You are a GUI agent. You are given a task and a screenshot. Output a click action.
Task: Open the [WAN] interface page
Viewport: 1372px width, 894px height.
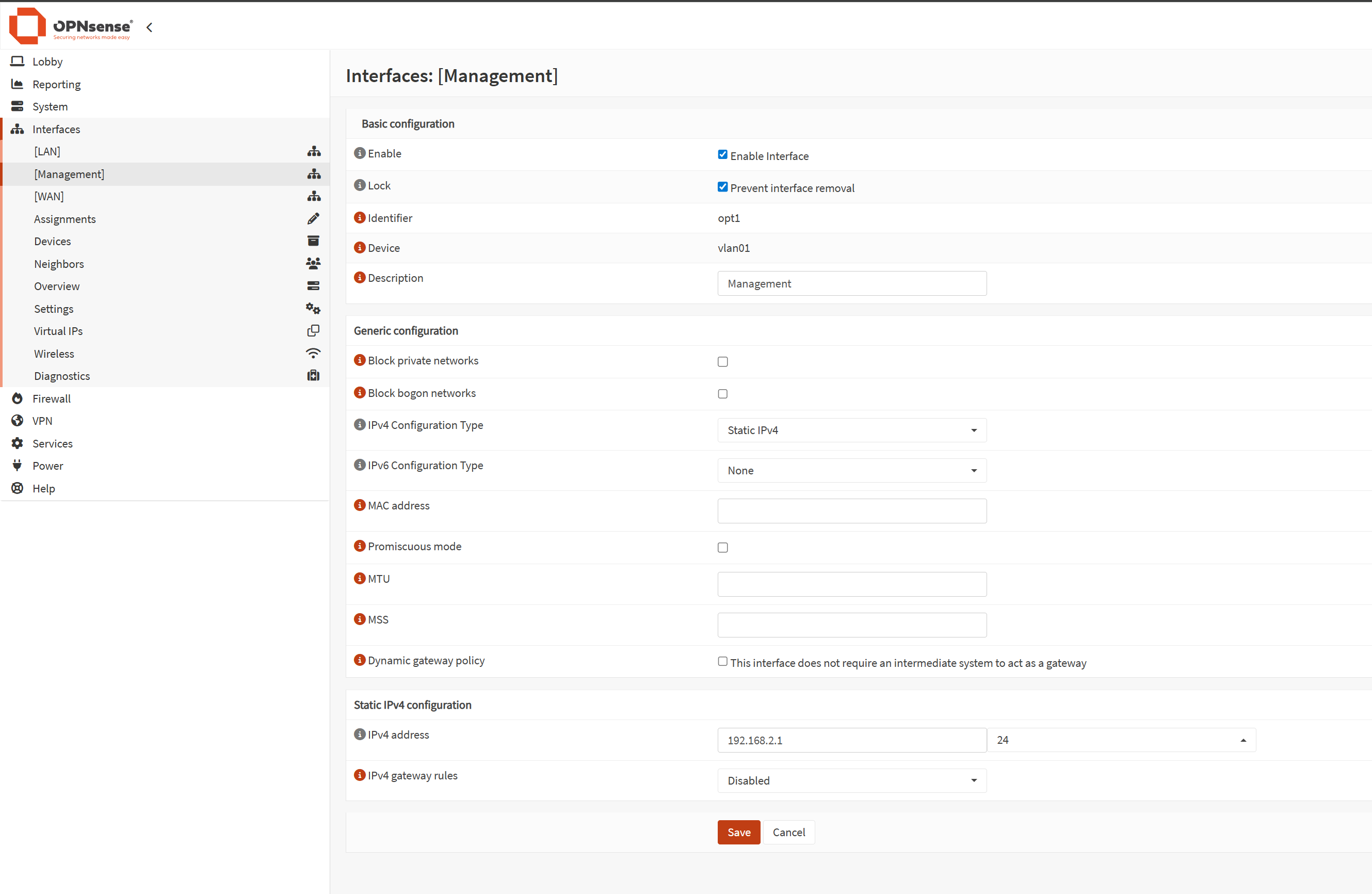[x=49, y=196]
